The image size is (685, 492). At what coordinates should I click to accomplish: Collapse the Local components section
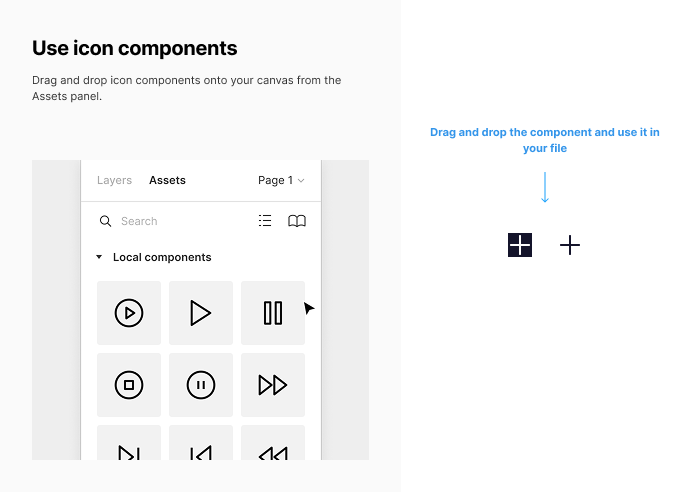[99, 257]
